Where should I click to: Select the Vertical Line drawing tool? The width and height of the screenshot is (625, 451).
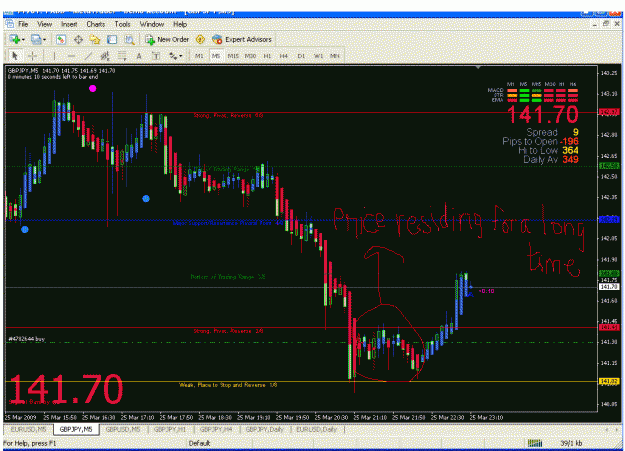point(54,56)
